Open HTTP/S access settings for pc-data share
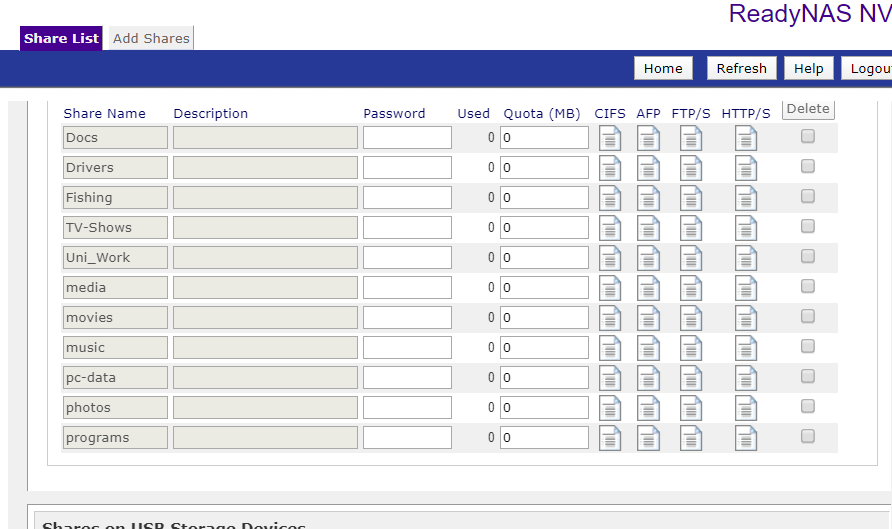 [x=746, y=378]
